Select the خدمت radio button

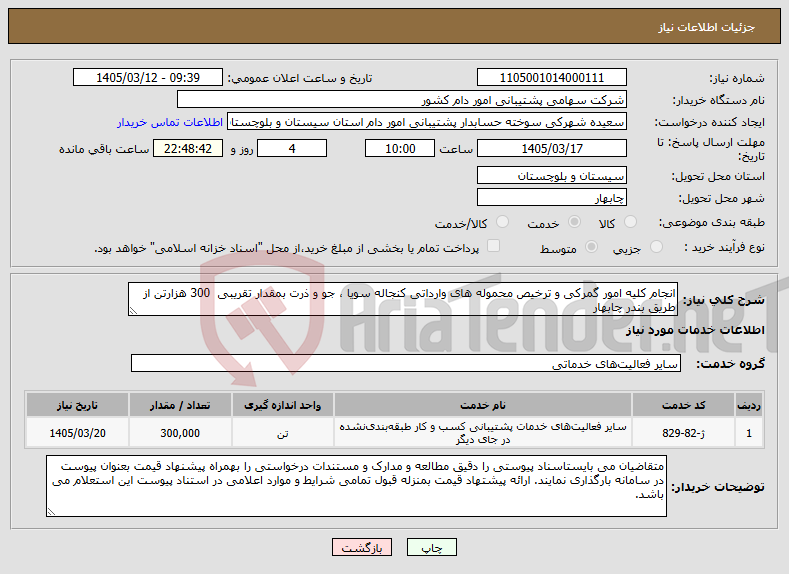pyautogui.click(x=574, y=222)
